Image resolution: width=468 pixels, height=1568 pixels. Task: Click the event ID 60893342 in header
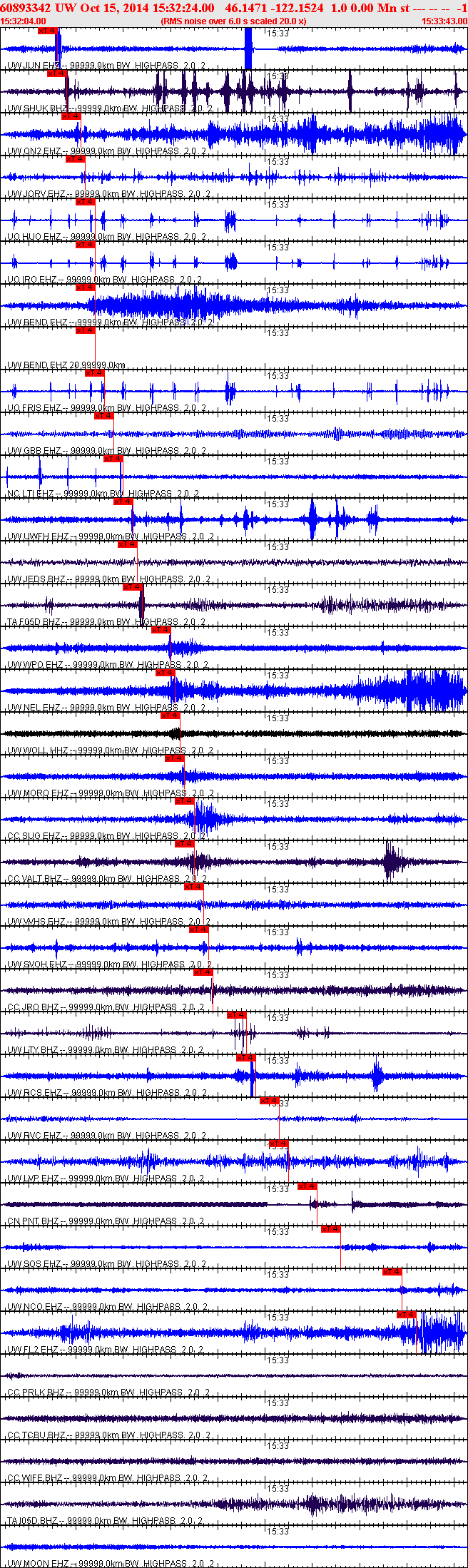point(25,8)
